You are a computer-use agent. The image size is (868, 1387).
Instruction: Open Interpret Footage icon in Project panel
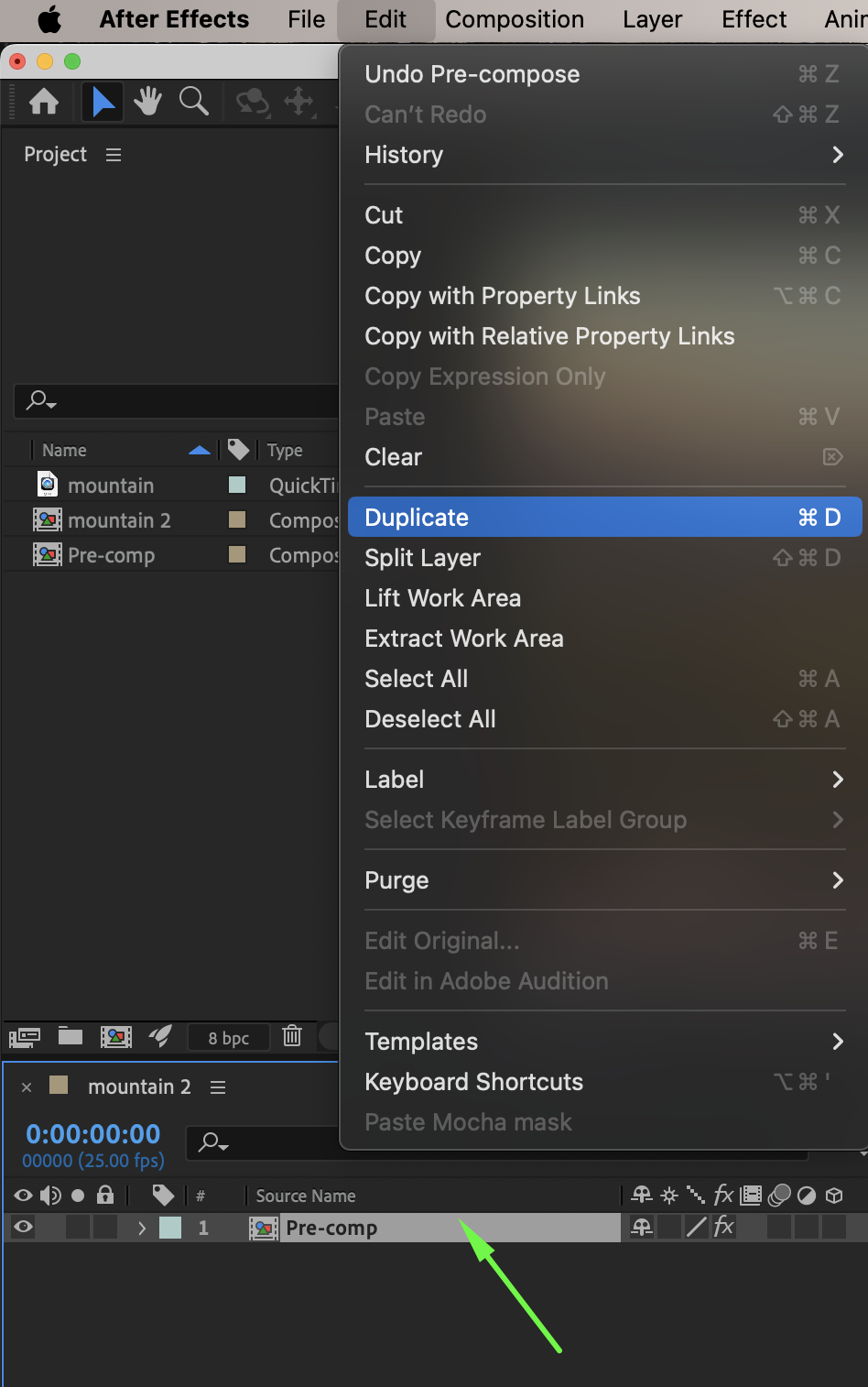pyautogui.click(x=25, y=1037)
